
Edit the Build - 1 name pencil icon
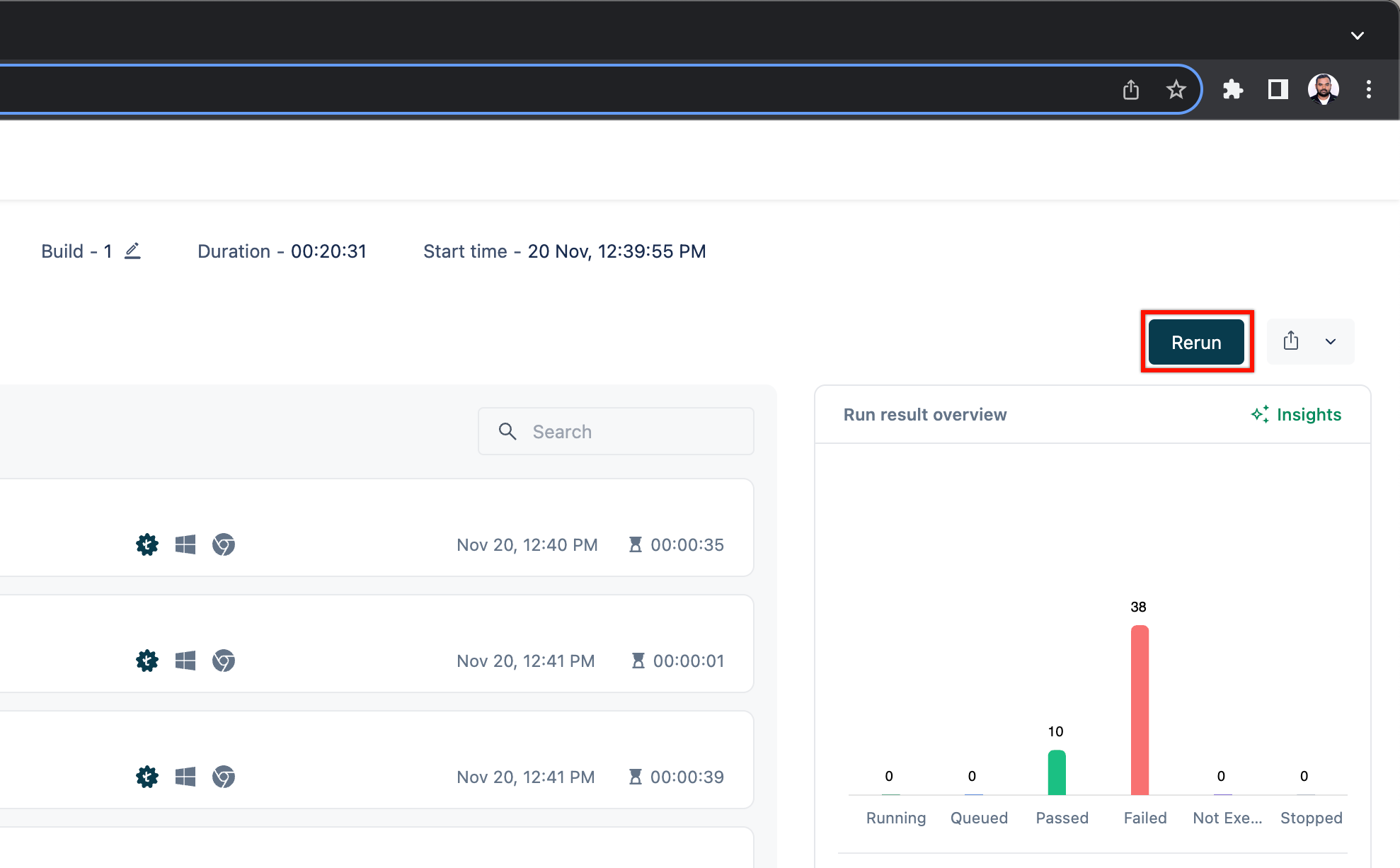pos(132,251)
